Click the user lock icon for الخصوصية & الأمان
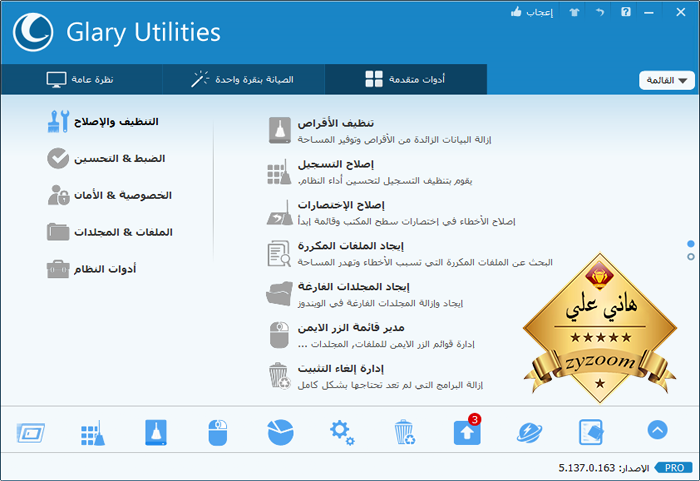Image resolution: width=700 pixels, height=481 pixels. (58, 195)
